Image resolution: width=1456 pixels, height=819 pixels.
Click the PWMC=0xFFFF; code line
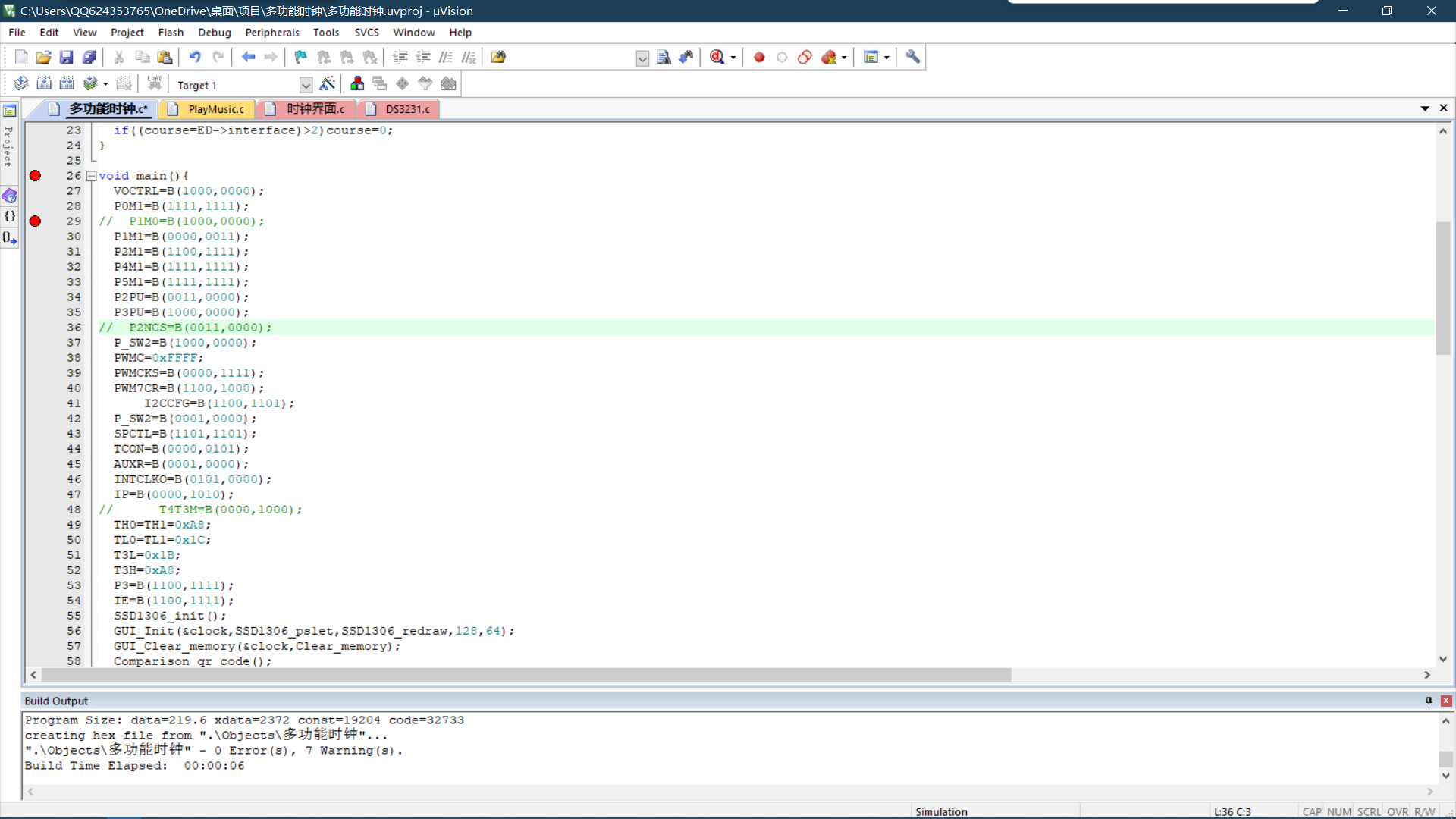(158, 358)
